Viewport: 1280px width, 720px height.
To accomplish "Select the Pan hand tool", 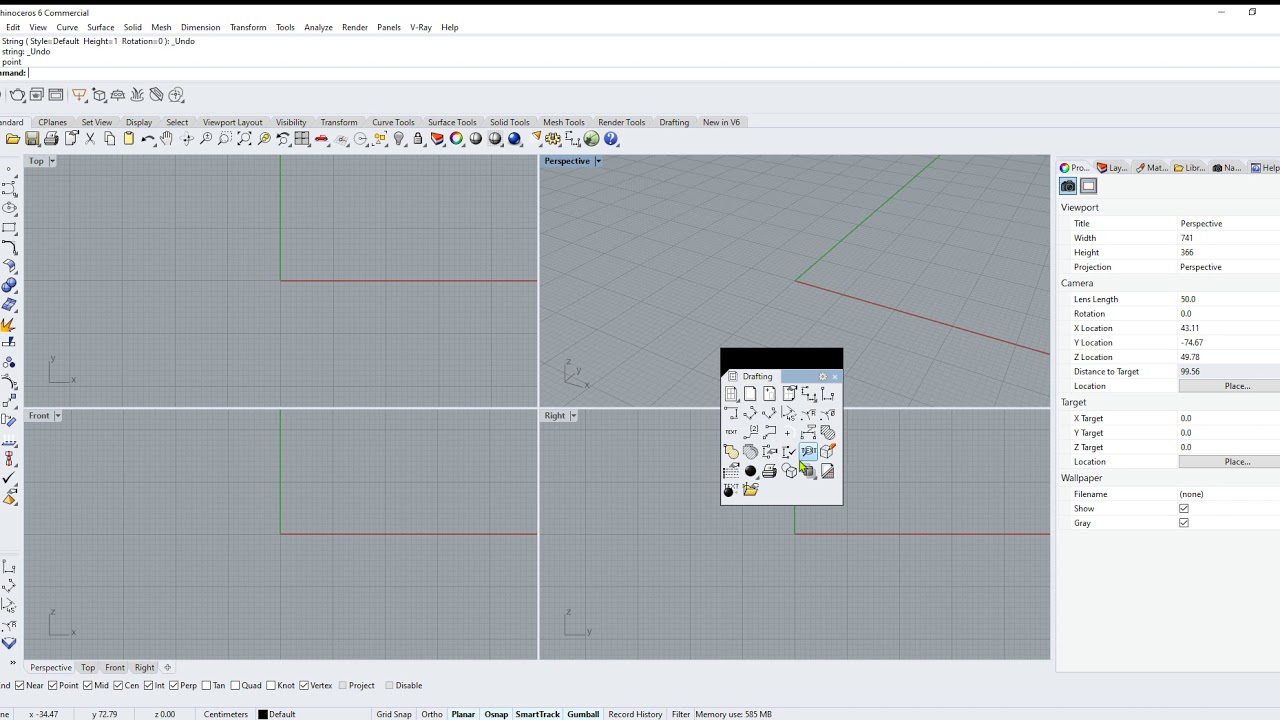I will pos(167,139).
